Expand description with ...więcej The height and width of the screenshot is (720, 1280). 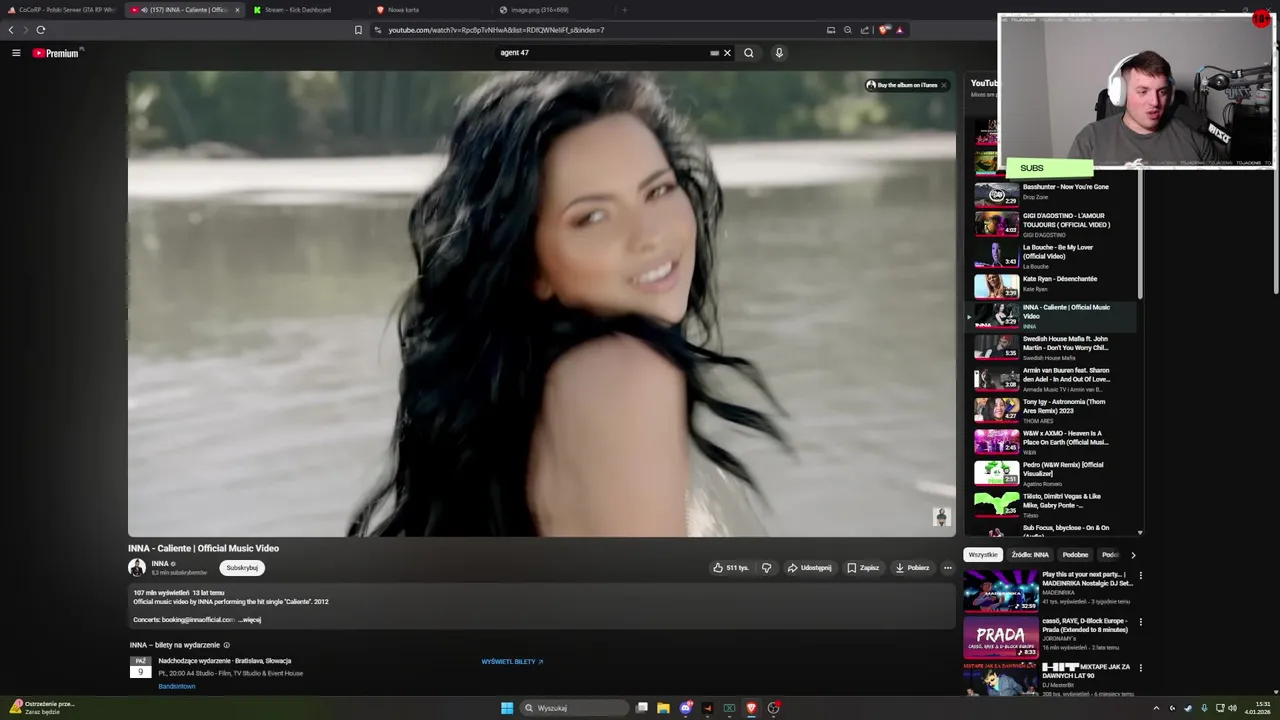point(249,620)
